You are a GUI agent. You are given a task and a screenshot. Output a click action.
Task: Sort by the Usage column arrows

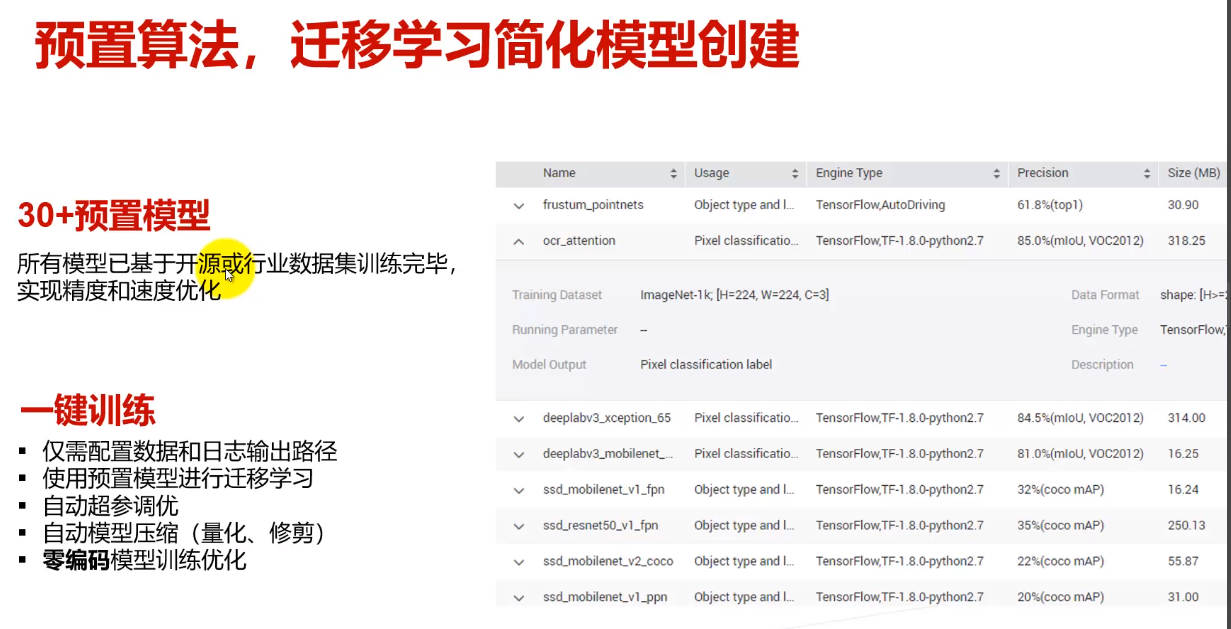click(x=795, y=174)
